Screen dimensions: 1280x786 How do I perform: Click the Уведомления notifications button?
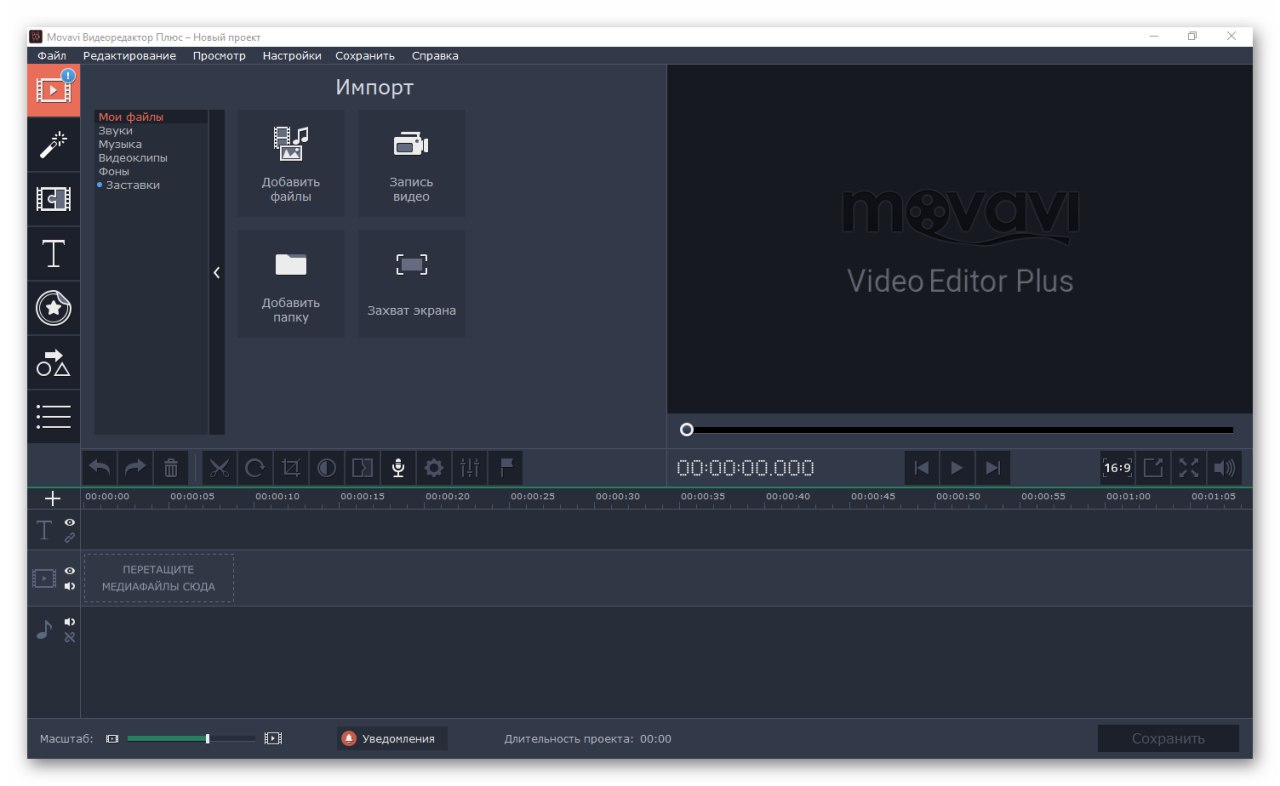click(392, 739)
